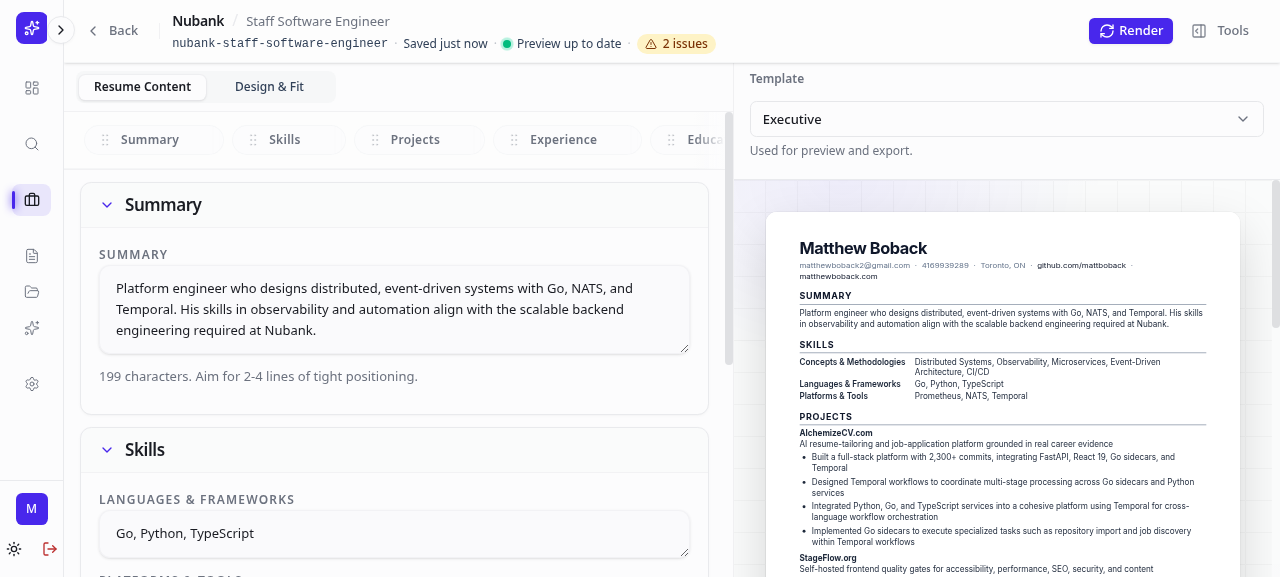
Task: Open the 2 issues warning badge
Action: (676, 44)
